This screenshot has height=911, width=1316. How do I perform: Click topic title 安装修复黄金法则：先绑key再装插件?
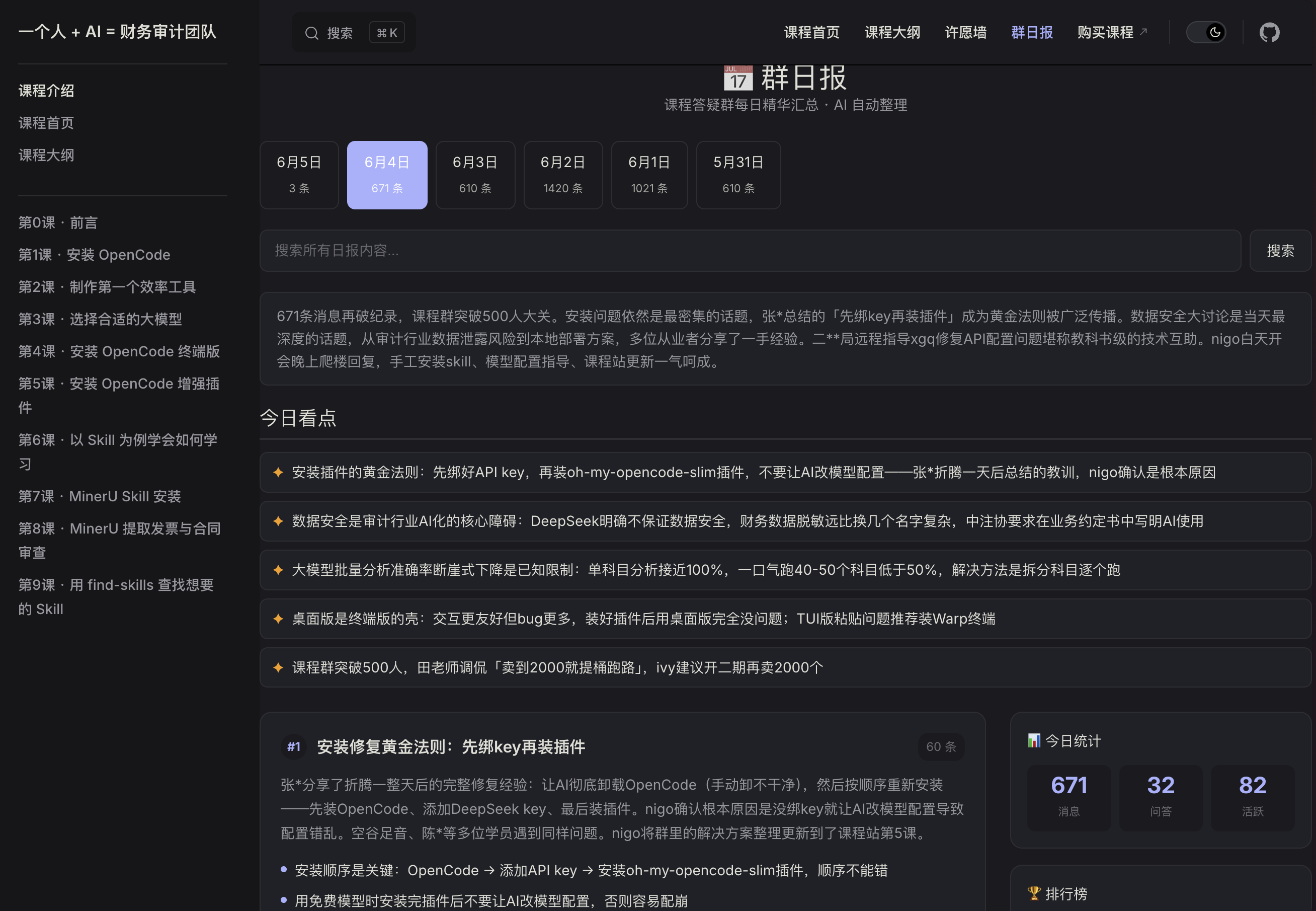(451, 746)
